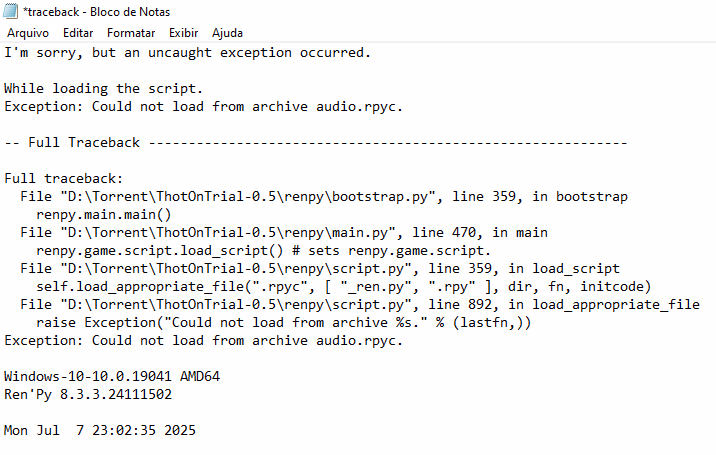Viewport: 716px width, 455px height.
Task: Click the "Ren'Py 8.3.3.24111502" version line
Action: click(88, 395)
